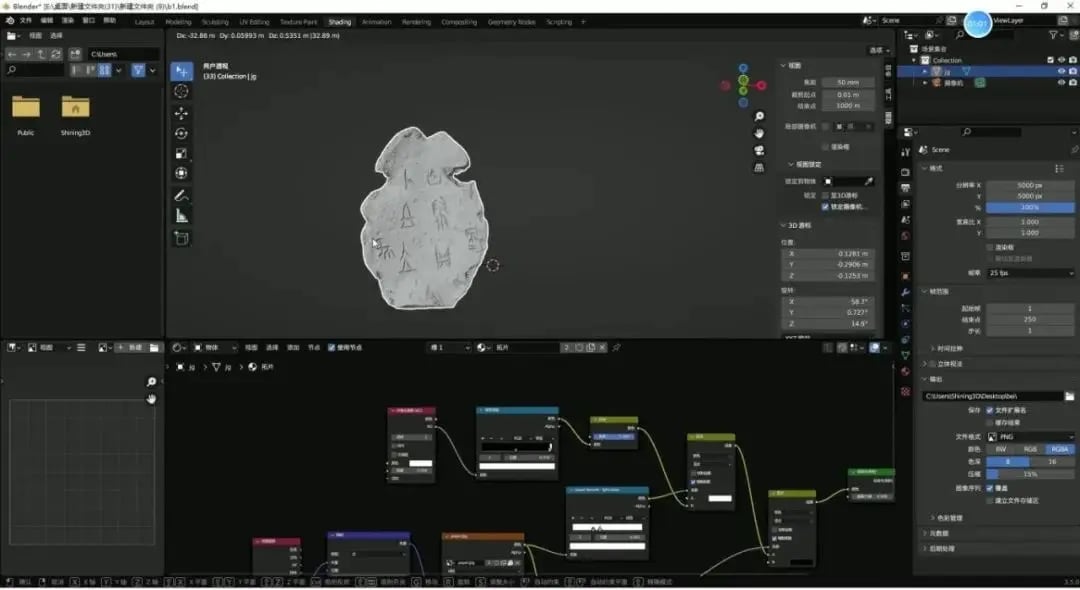The height and width of the screenshot is (590, 1080).
Task: Click the camera view icon near the navigation gizmo
Action: (x=759, y=150)
